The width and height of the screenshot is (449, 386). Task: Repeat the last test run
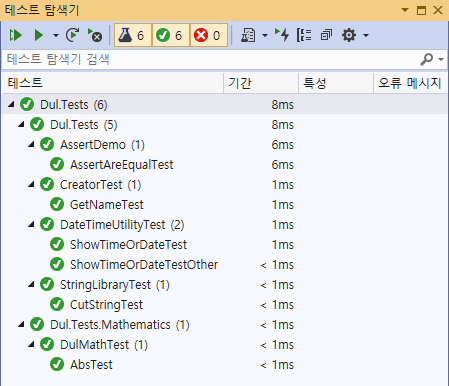[x=72, y=35]
